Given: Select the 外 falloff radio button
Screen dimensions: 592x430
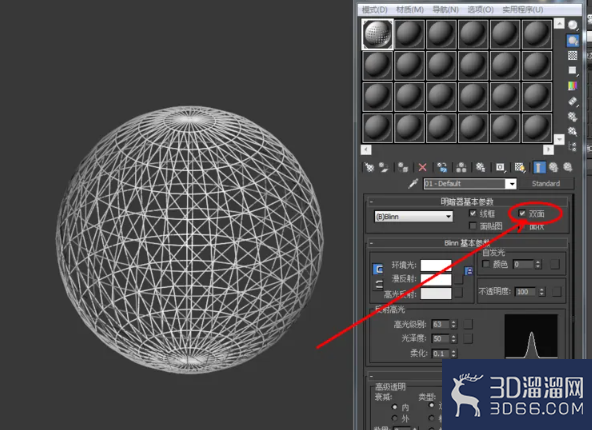Looking at the screenshot, I should pyautogui.click(x=395, y=418).
